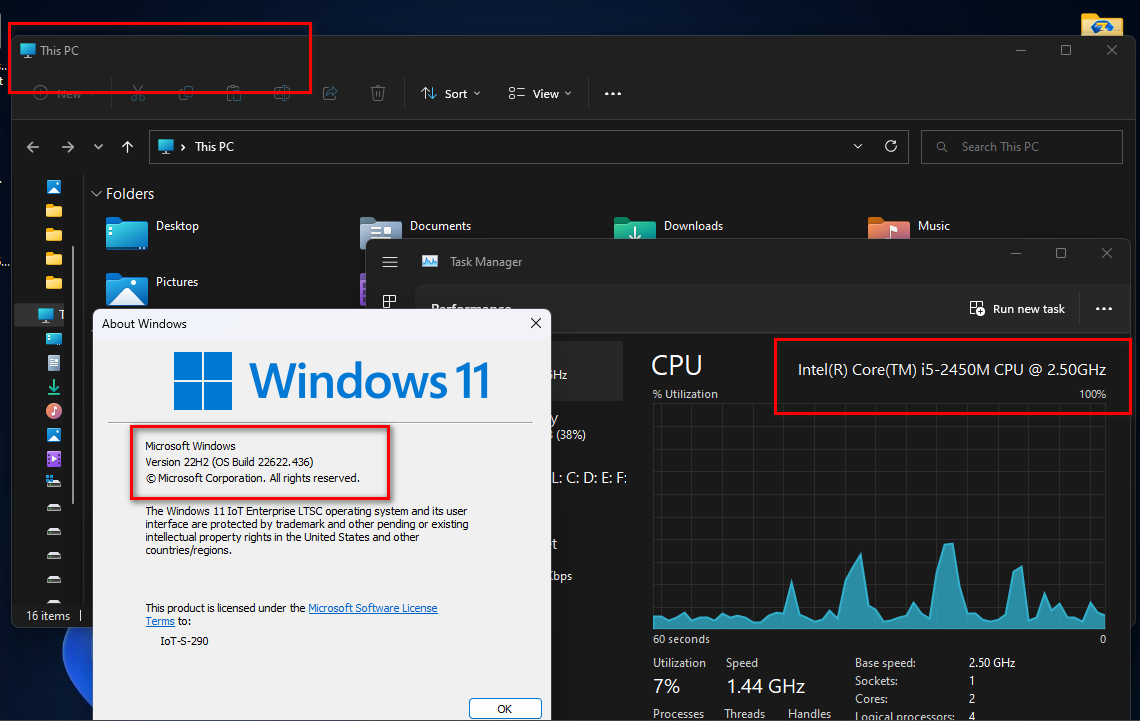Click the Windows system drive icon in navigation pane
Image resolution: width=1140 pixels, height=721 pixels.
pyautogui.click(x=54, y=482)
